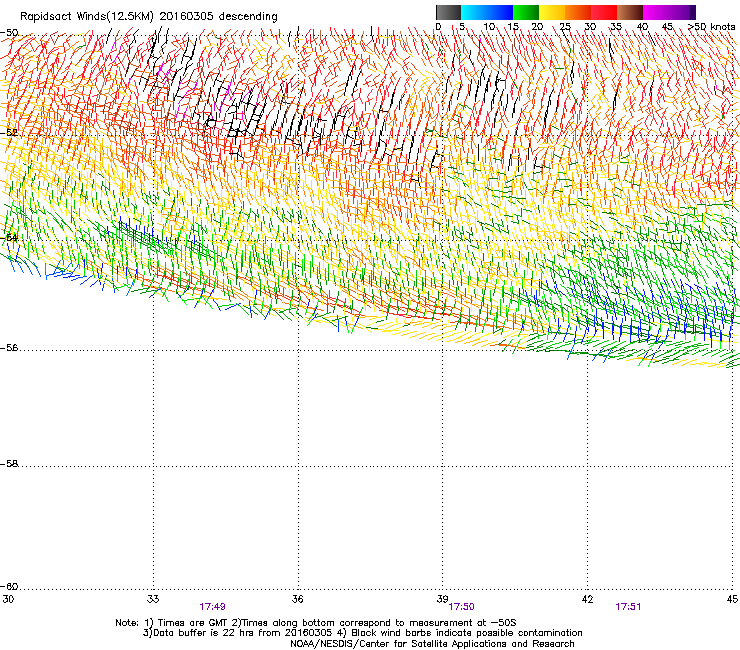The width and height of the screenshot is (740, 650).
Task: Click the cyan-to-blue 5-15 knots legend segment
Action: tap(487, 12)
